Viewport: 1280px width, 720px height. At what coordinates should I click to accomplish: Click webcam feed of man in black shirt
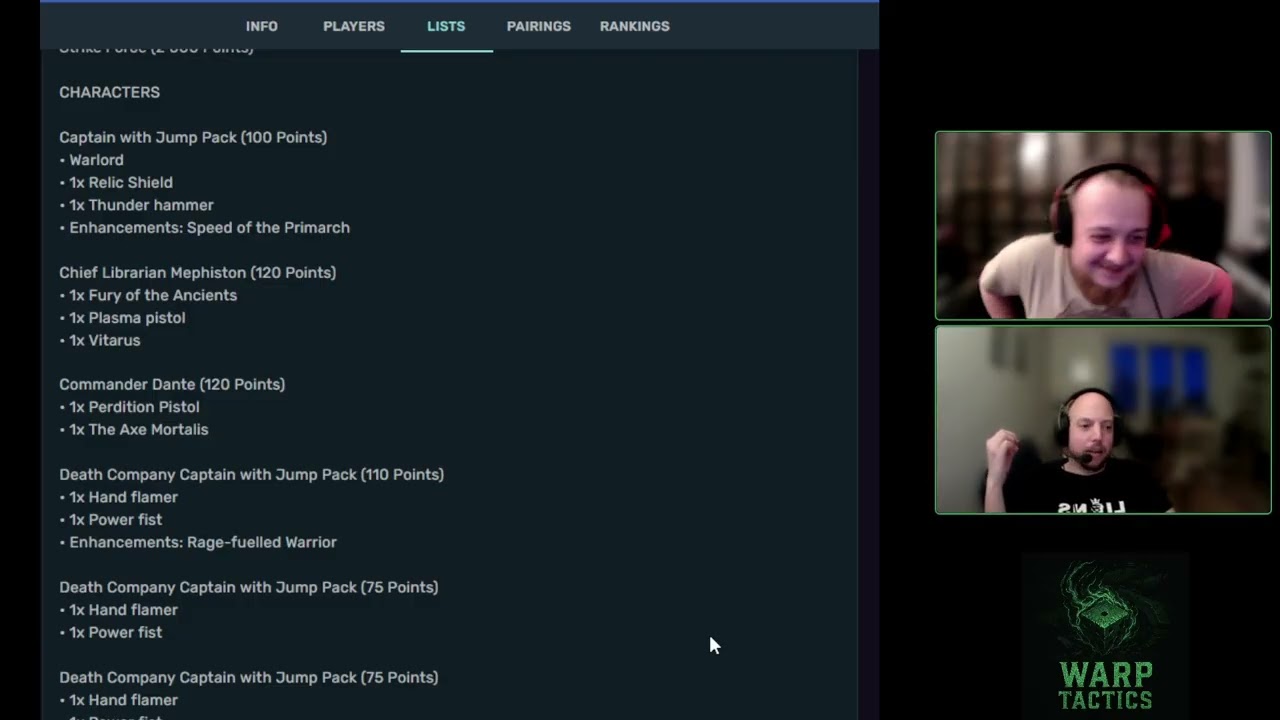(1103, 420)
